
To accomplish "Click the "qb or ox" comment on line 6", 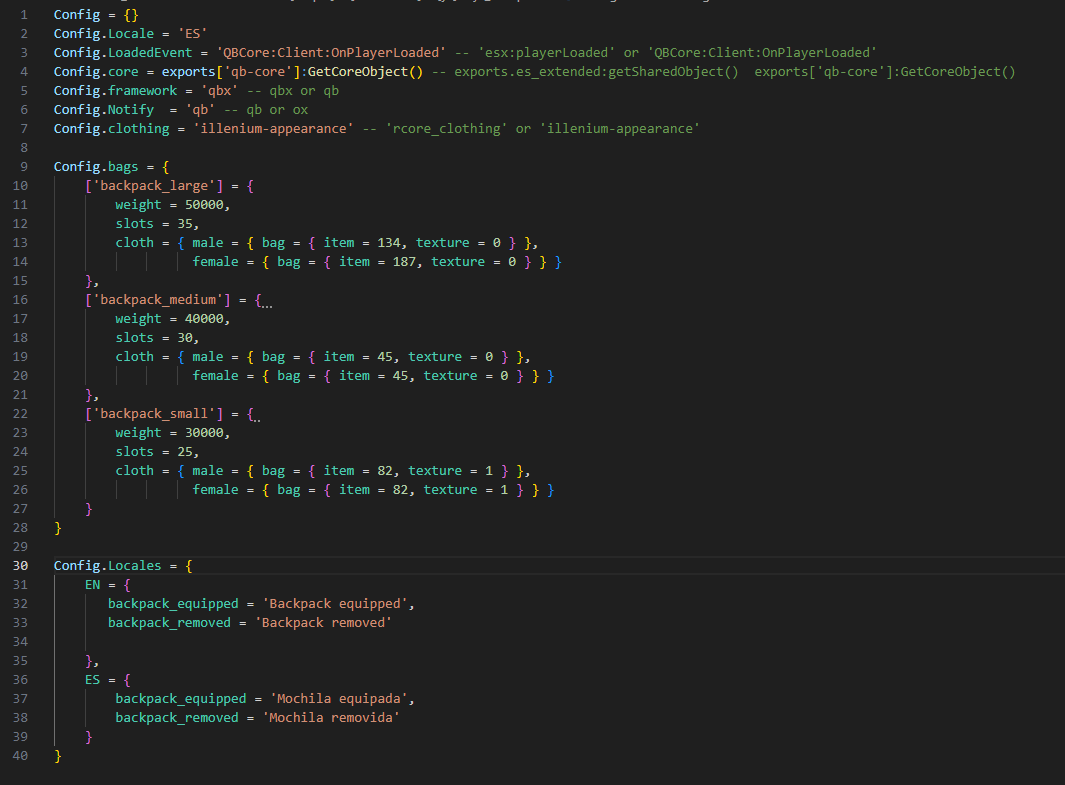I will tap(277, 109).
